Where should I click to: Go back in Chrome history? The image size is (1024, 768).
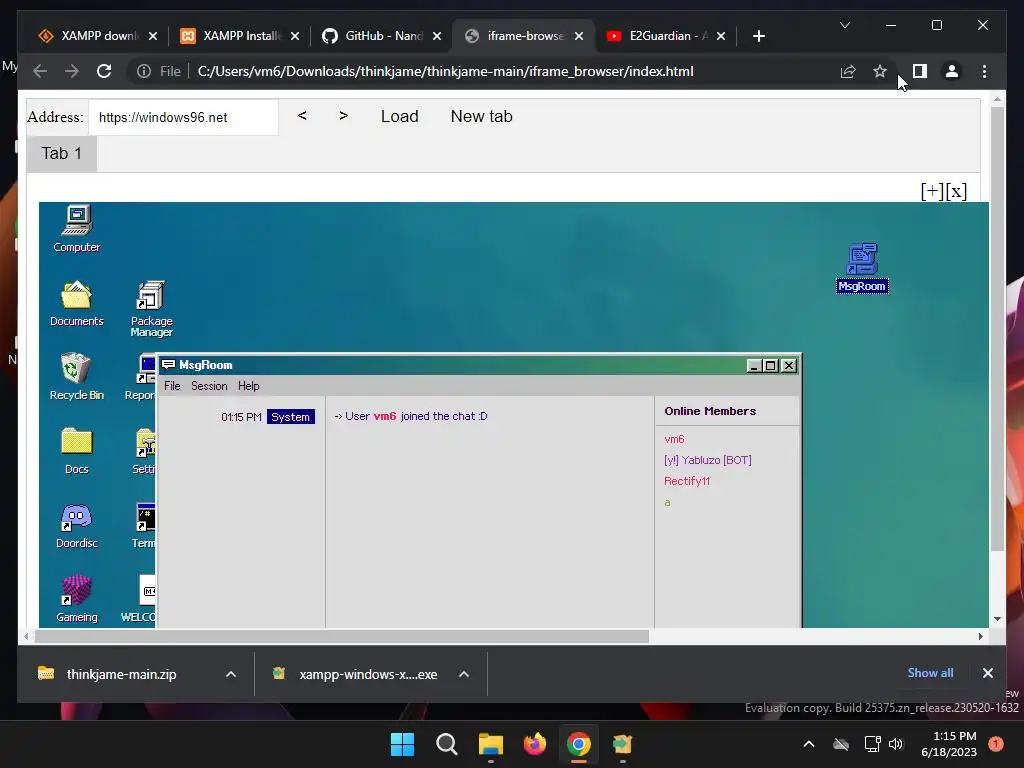pyautogui.click(x=40, y=71)
